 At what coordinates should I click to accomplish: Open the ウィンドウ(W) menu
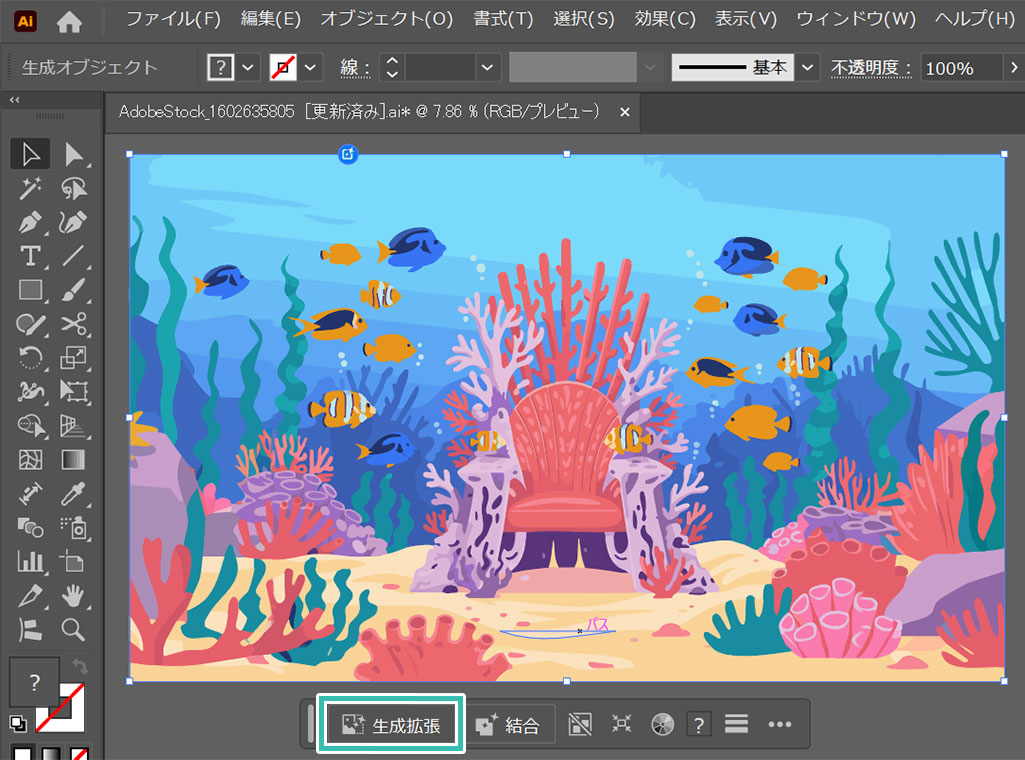855,19
